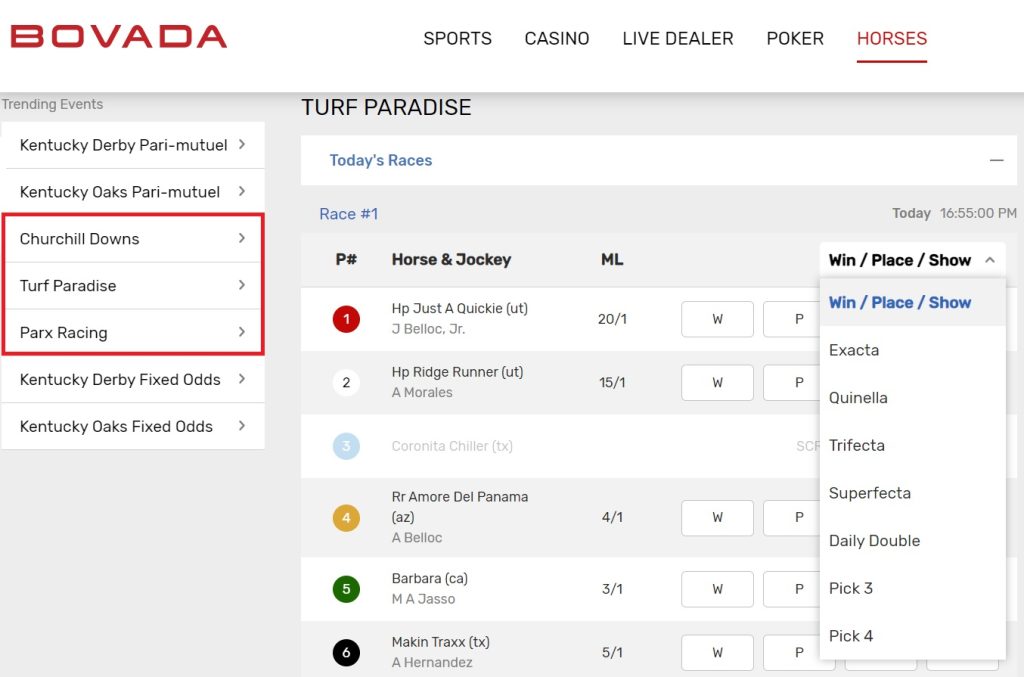Open Churchill Downs races

coord(133,239)
